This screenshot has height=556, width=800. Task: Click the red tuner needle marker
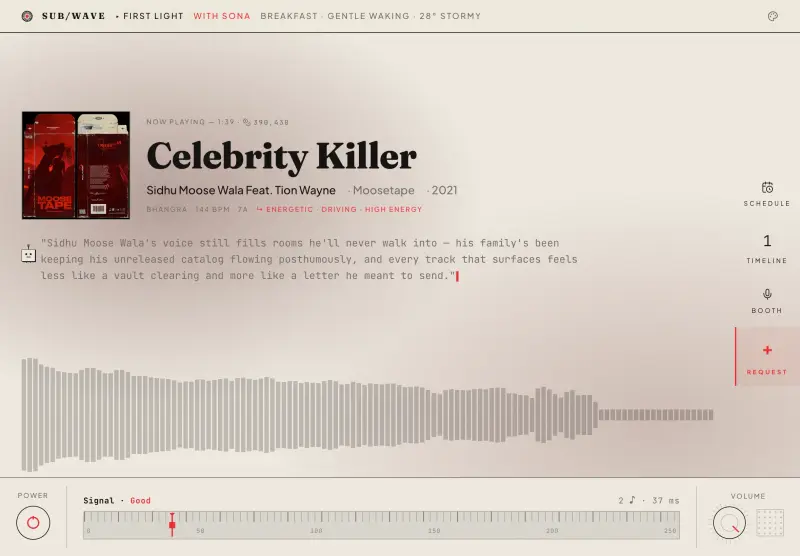(172, 524)
